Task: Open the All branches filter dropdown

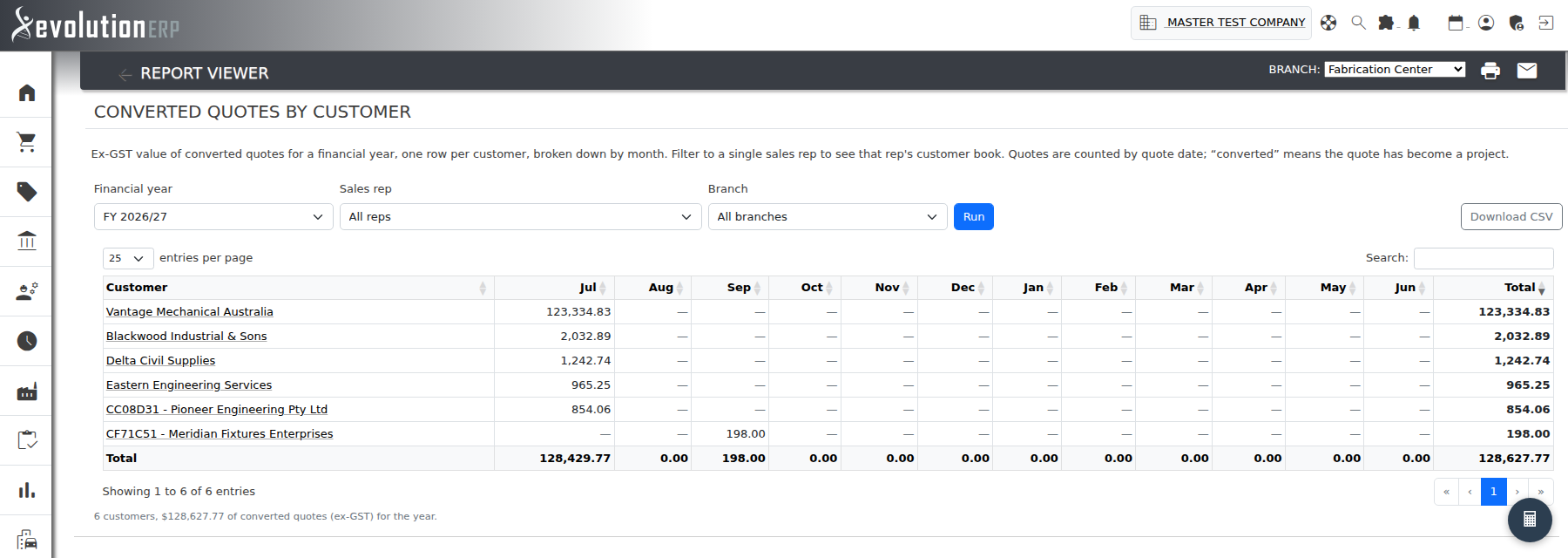Action: [828, 216]
